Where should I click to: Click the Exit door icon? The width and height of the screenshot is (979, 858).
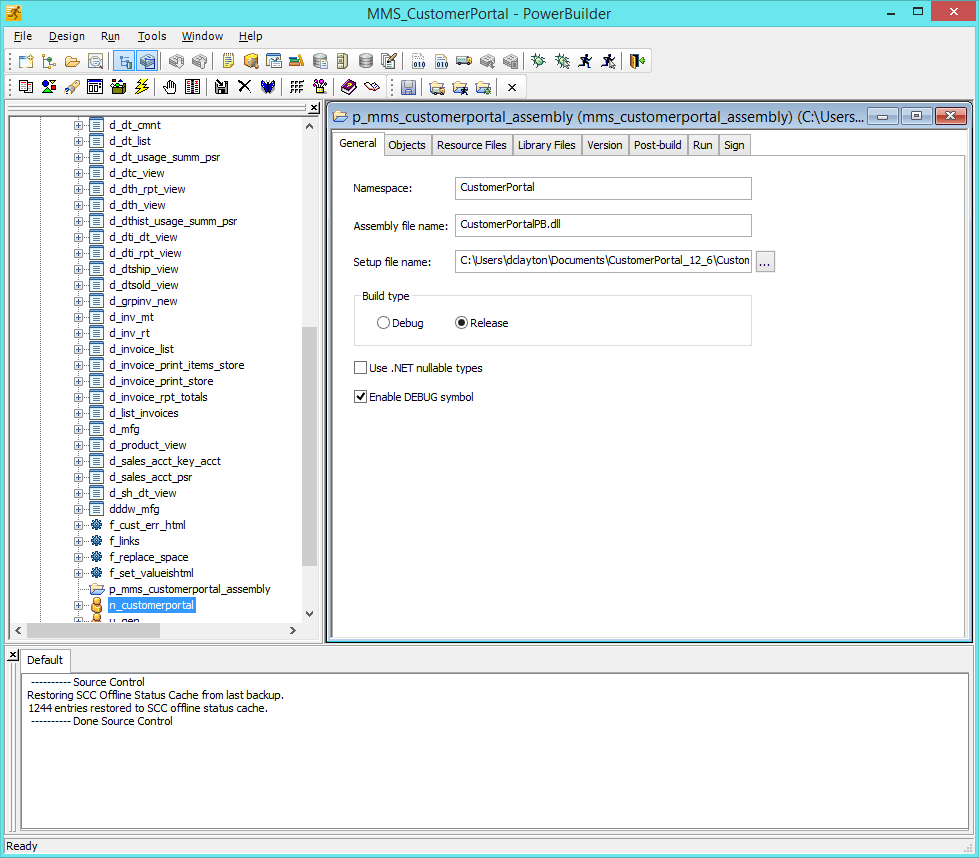click(637, 61)
